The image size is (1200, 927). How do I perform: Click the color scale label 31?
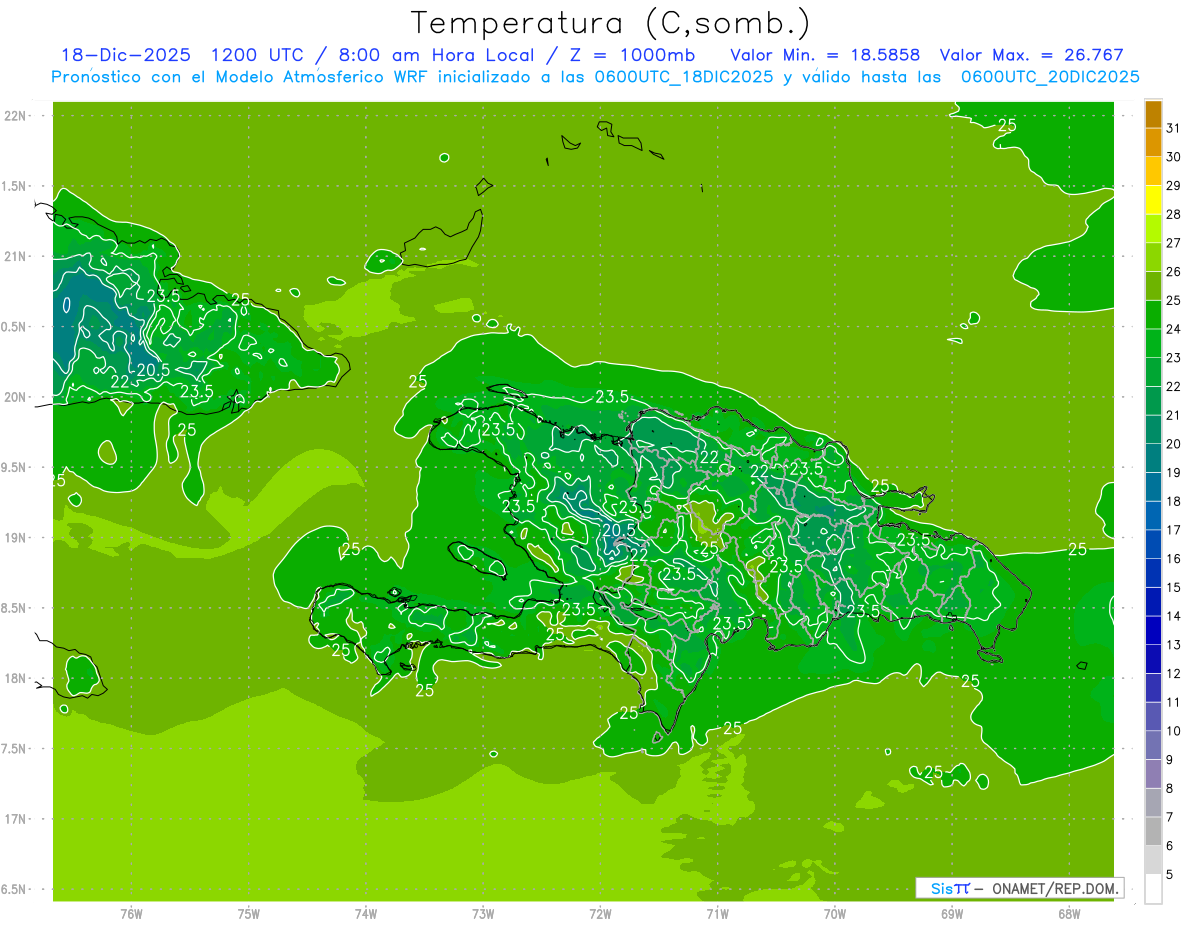[1174, 128]
